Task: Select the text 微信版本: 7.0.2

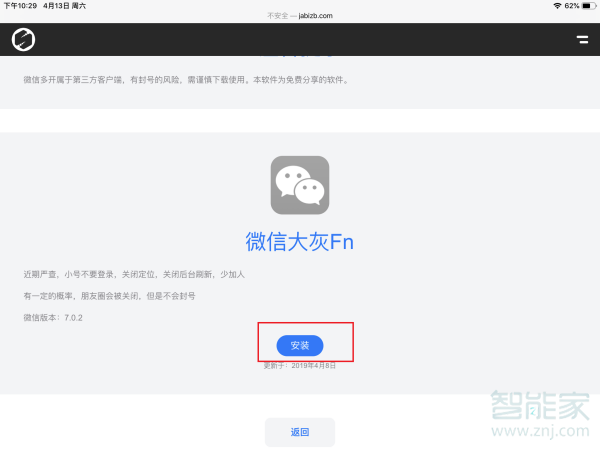Action: pos(53,318)
